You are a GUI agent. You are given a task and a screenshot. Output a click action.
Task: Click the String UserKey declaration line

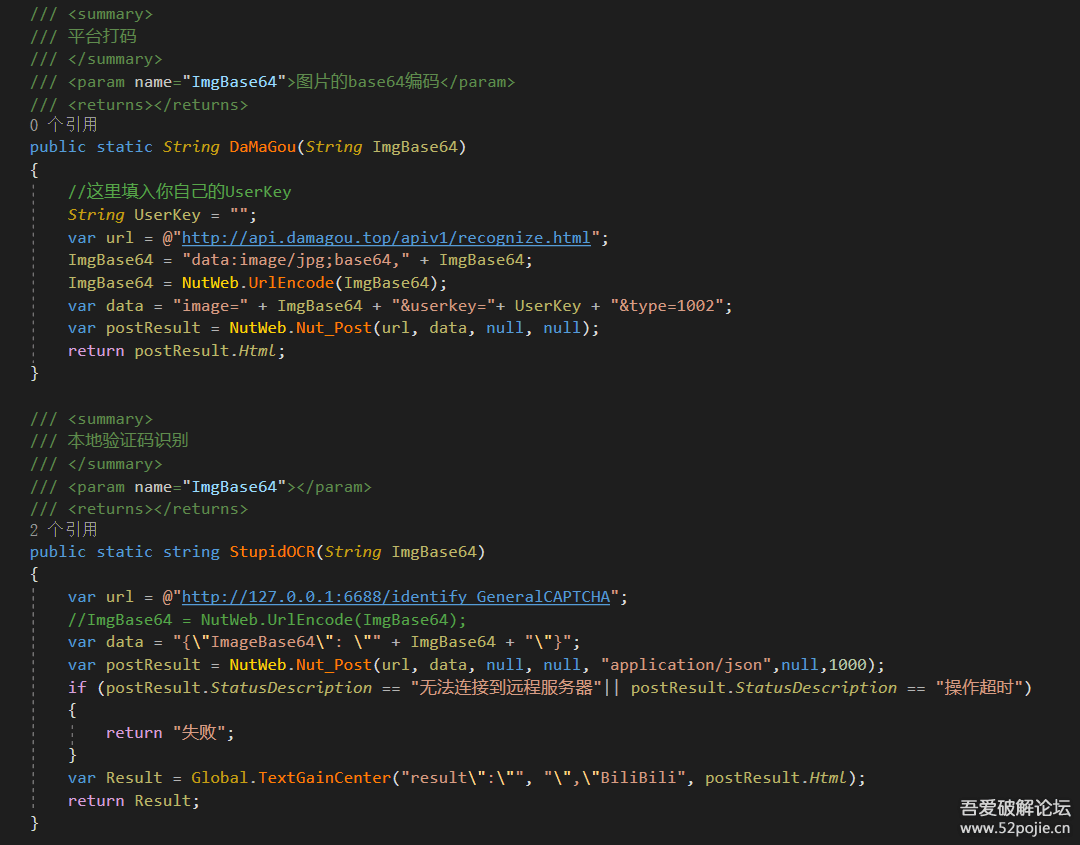163,215
